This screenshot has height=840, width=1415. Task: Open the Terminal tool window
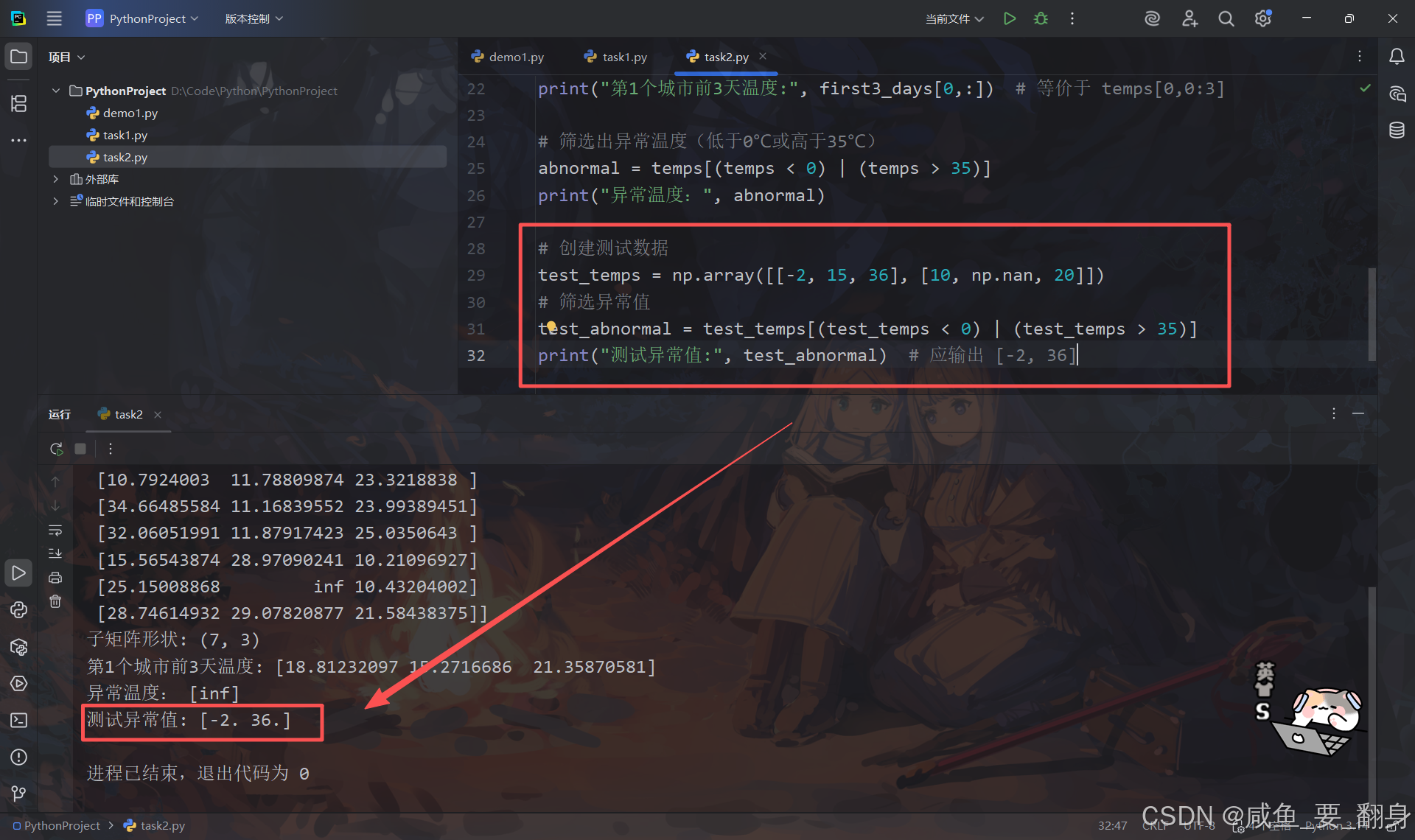pyautogui.click(x=18, y=720)
